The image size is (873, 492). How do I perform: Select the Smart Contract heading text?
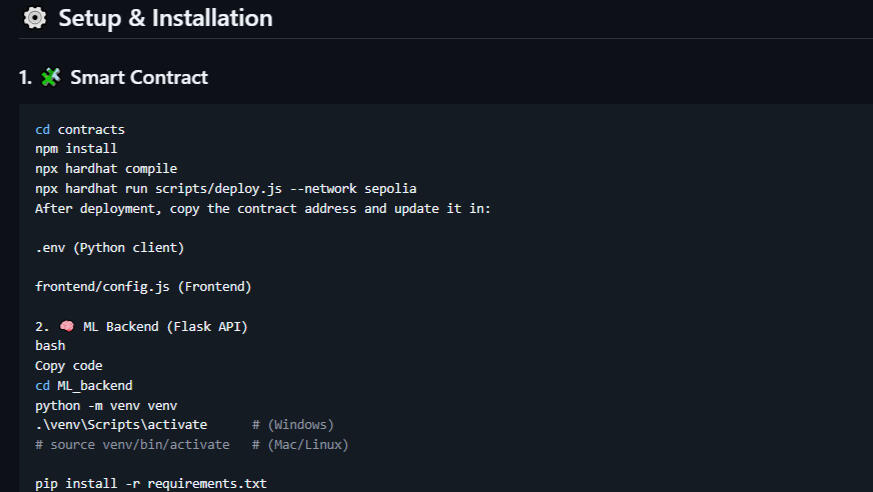(x=139, y=77)
